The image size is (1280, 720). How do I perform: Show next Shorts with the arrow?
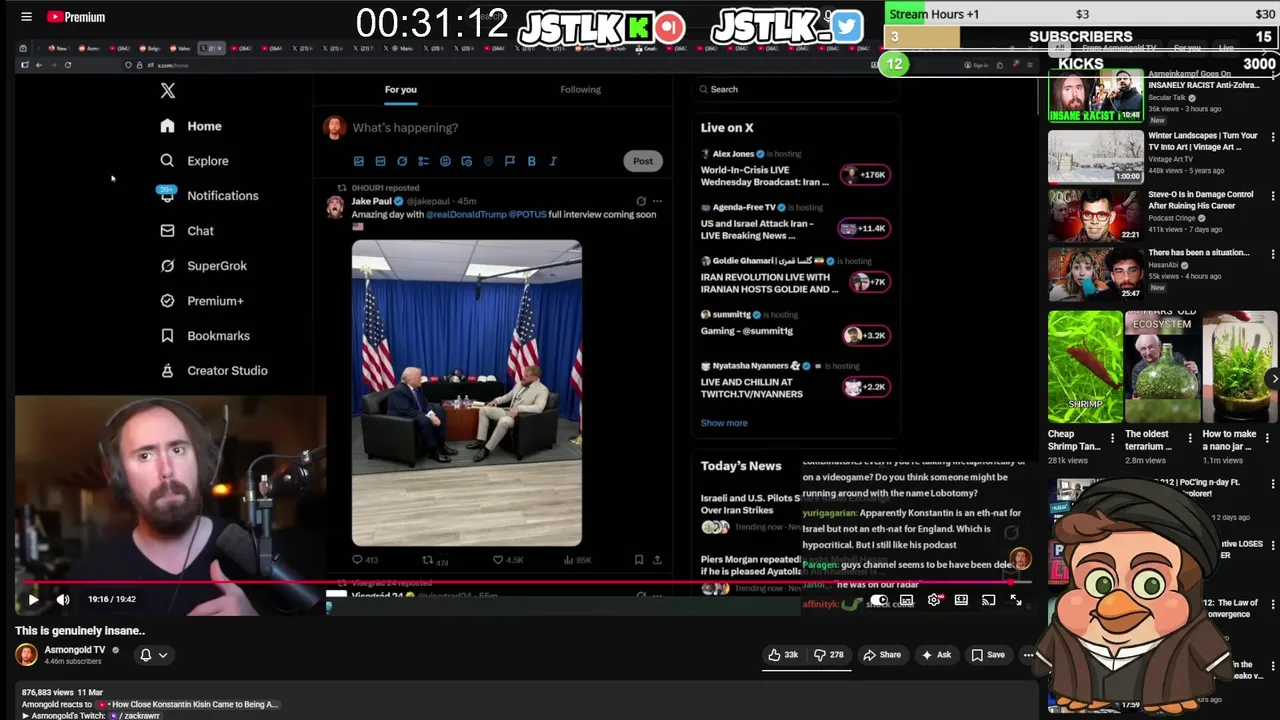1273,378
